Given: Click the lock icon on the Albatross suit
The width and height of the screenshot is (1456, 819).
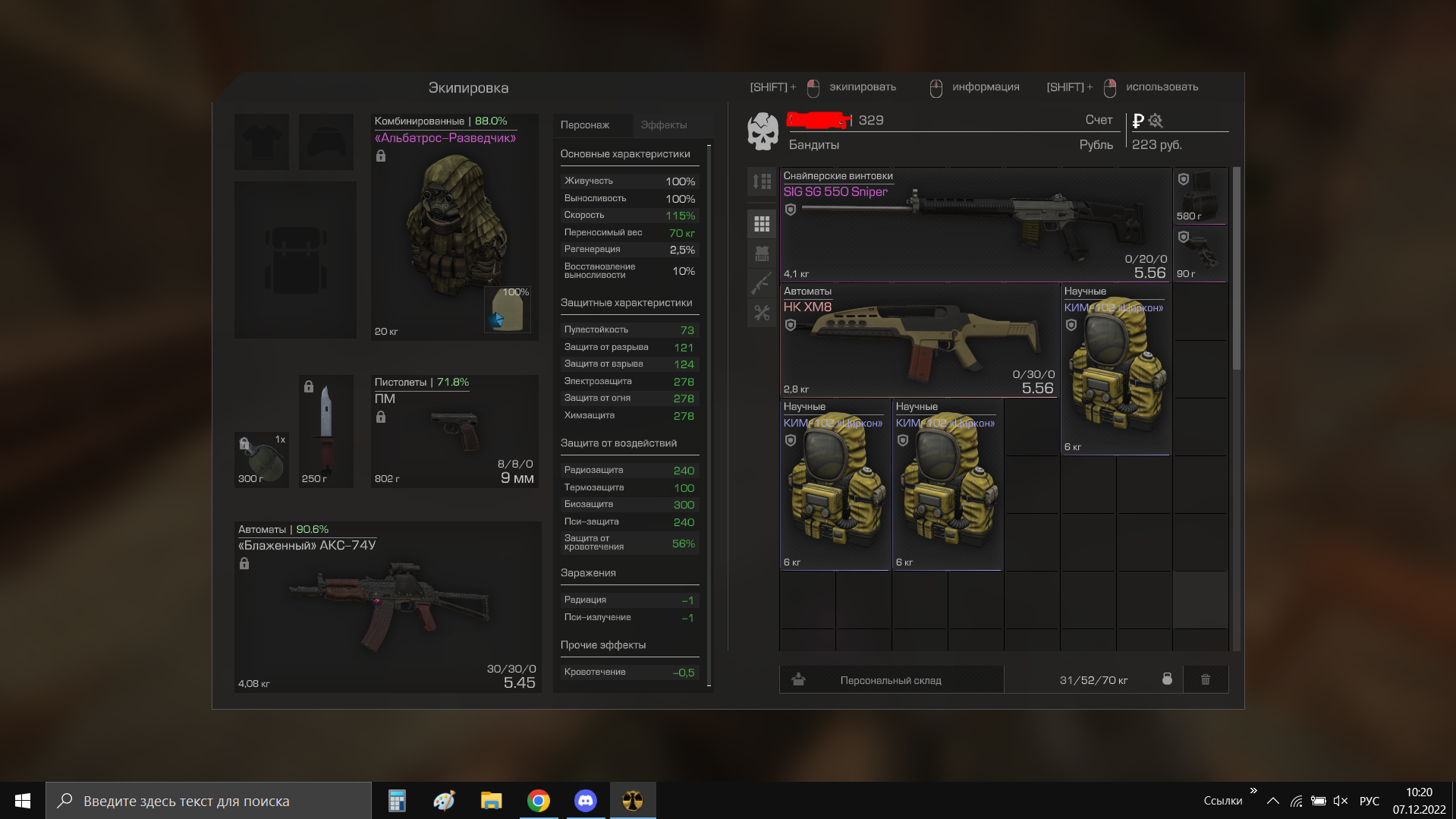Looking at the screenshot, I should (x=381, y=156).
